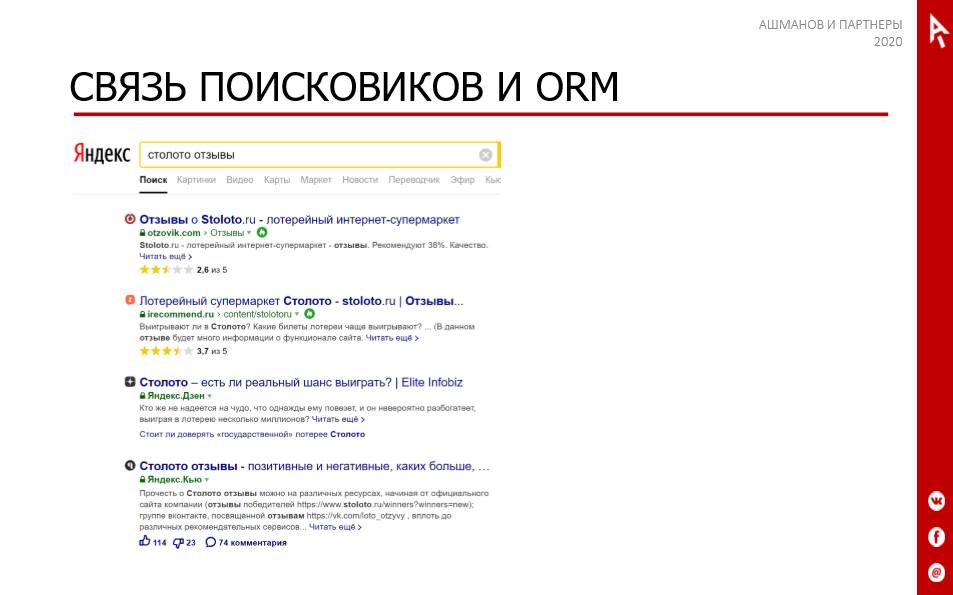Click Читать ещё under otzovik result
This screenshot has width=953, height=595.
[165, 256]
